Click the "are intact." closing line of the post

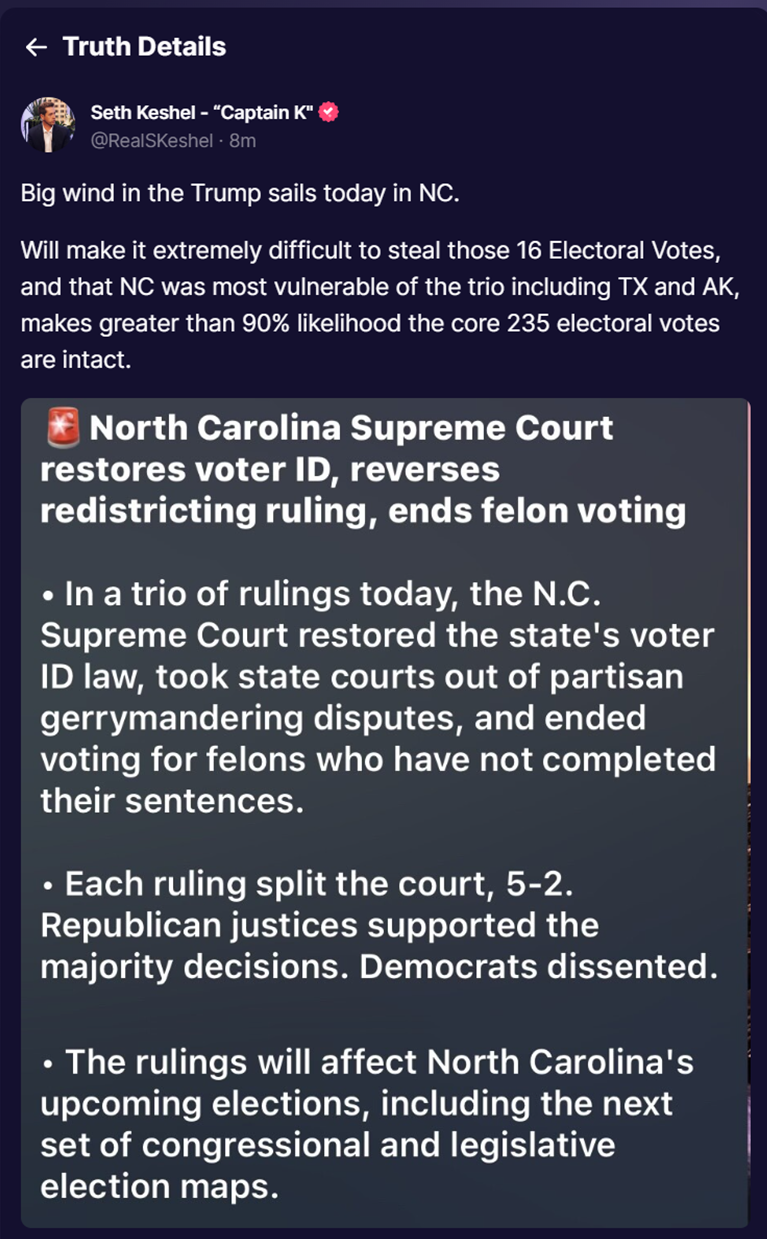coord(76,360)
